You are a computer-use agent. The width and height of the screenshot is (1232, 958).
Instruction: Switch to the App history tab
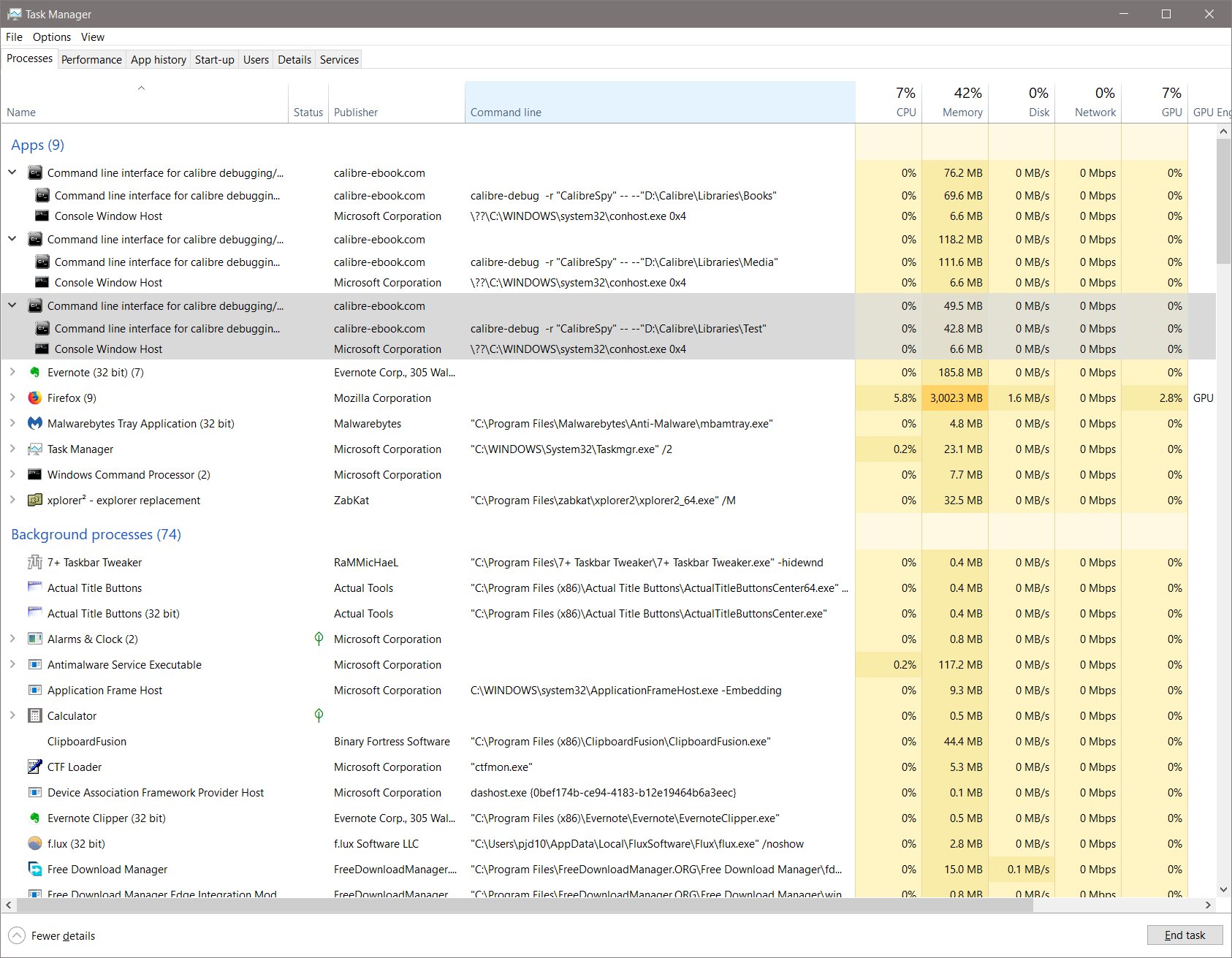(159, 60)
